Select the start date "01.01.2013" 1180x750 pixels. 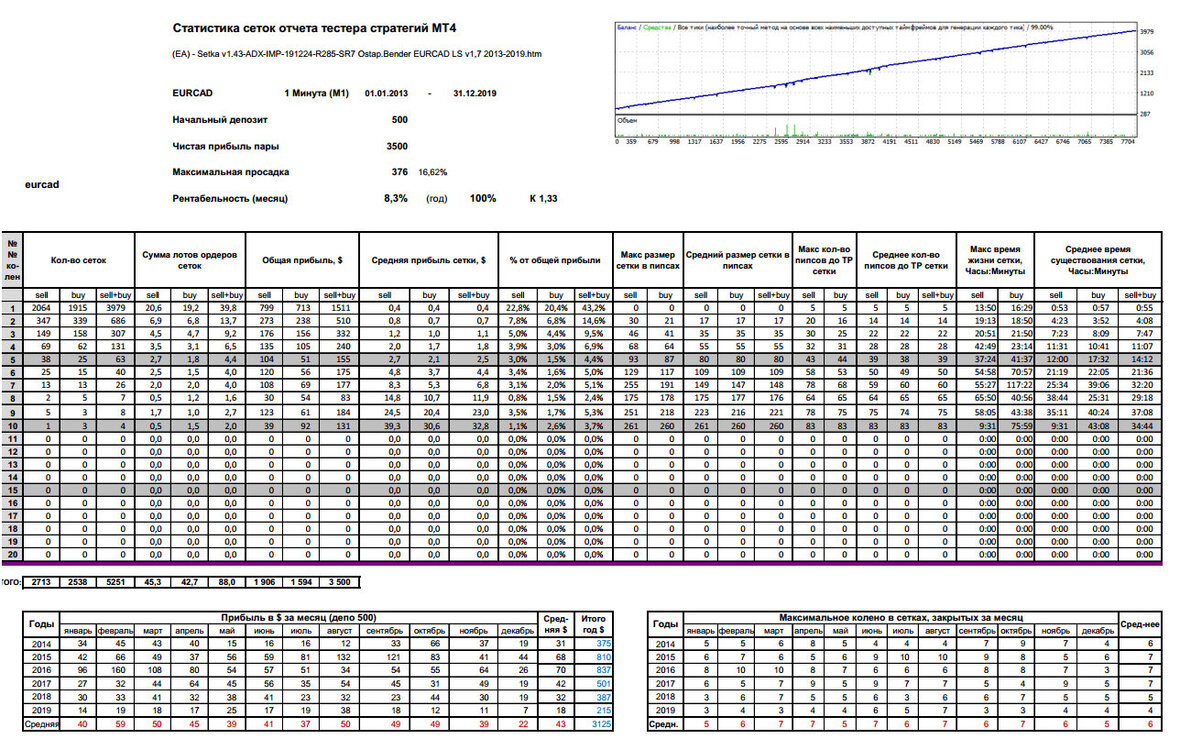click(x=386, y=93)
